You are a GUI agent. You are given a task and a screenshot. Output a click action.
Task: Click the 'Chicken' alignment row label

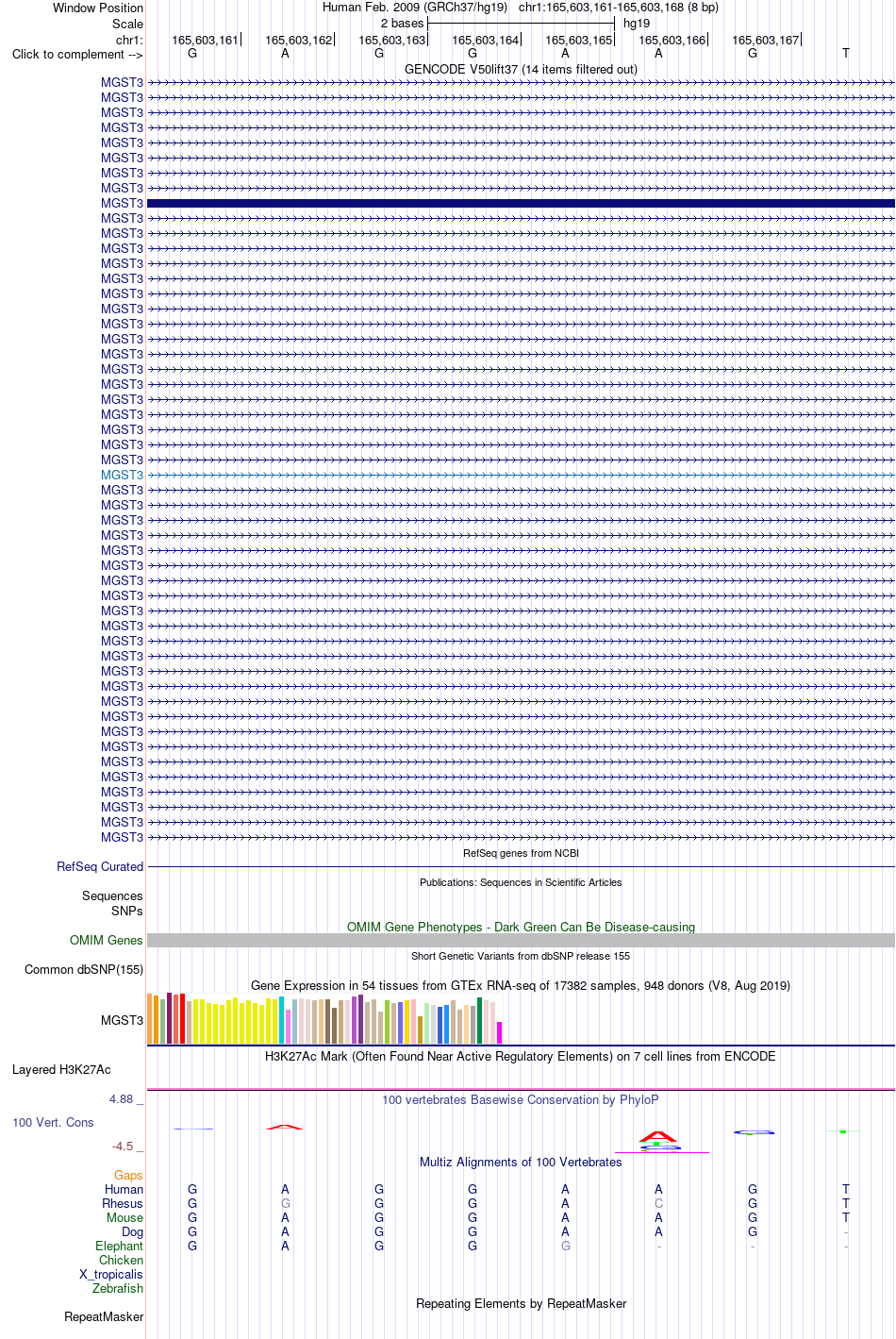click(x=122, y=1260)
